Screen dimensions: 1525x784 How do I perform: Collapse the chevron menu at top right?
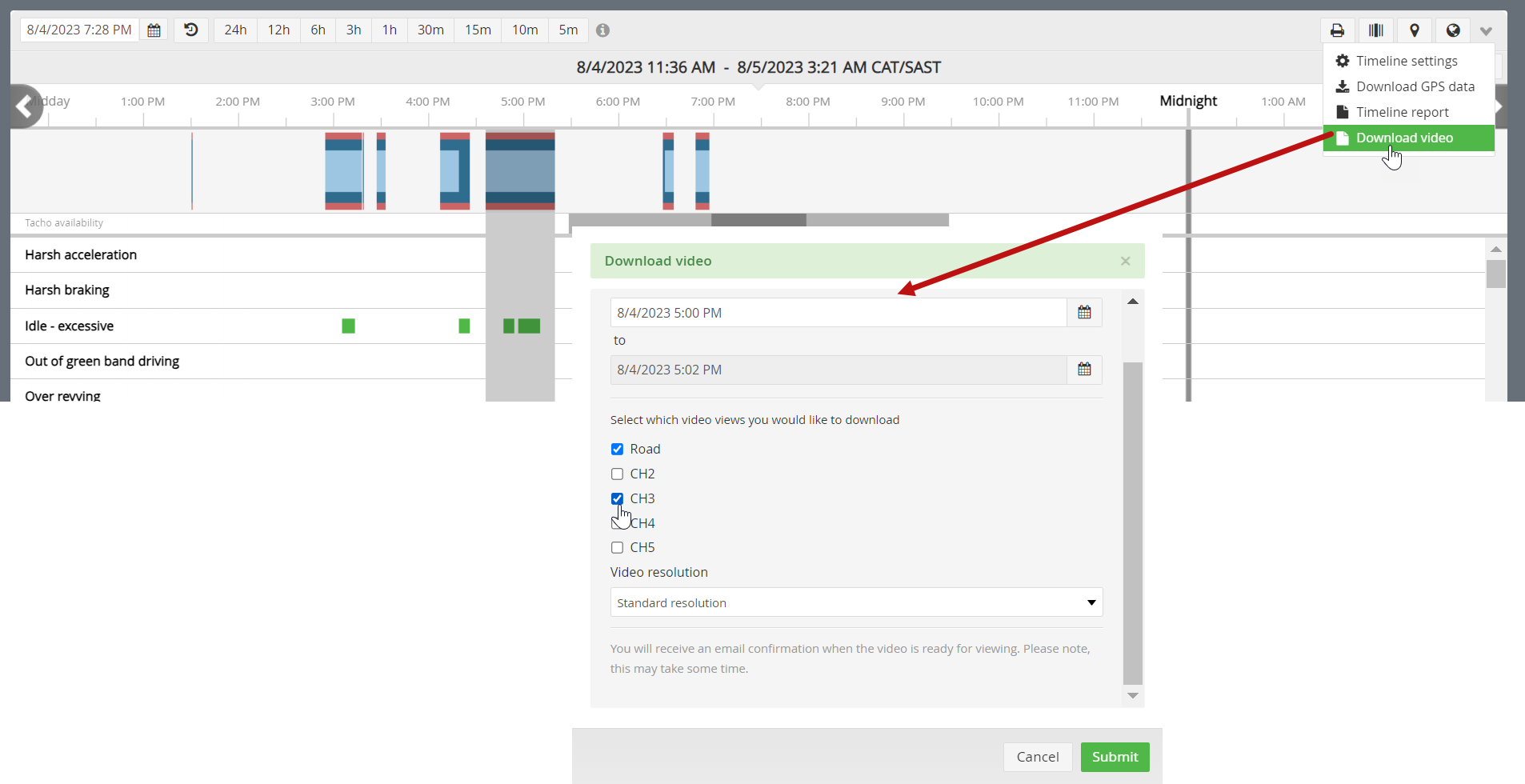click(x=1486, y=31)
